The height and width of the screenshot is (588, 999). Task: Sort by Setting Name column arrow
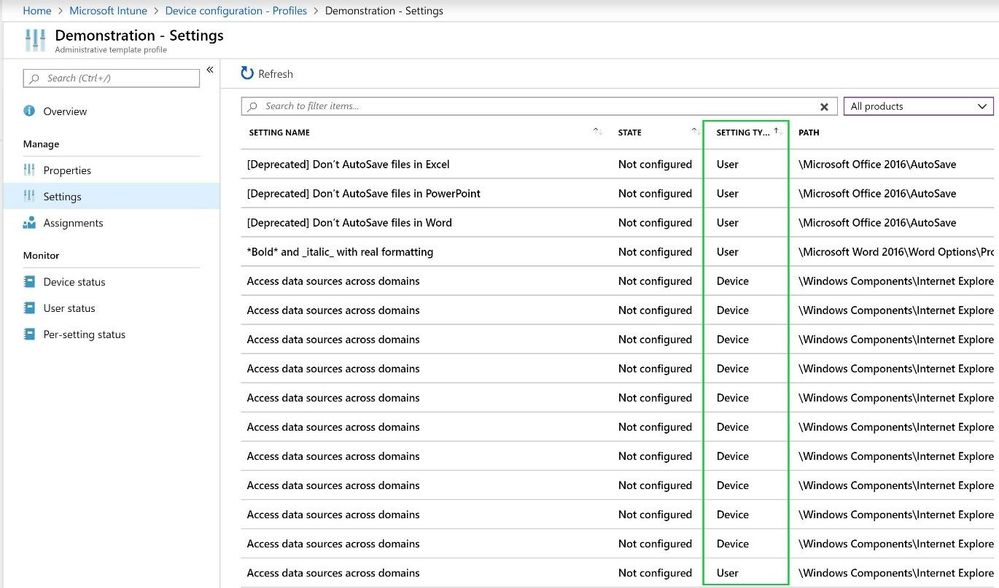[596, 131]
